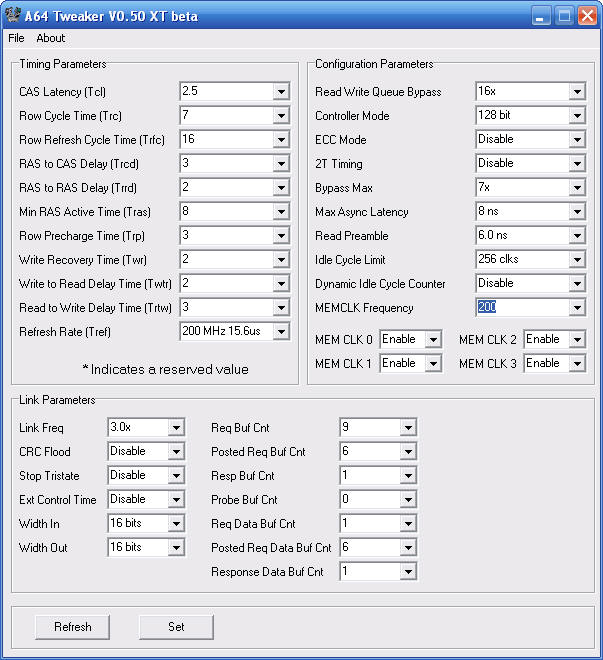
Task: Expand the Max Async Latency dropdown
Action: click(577, 211)
